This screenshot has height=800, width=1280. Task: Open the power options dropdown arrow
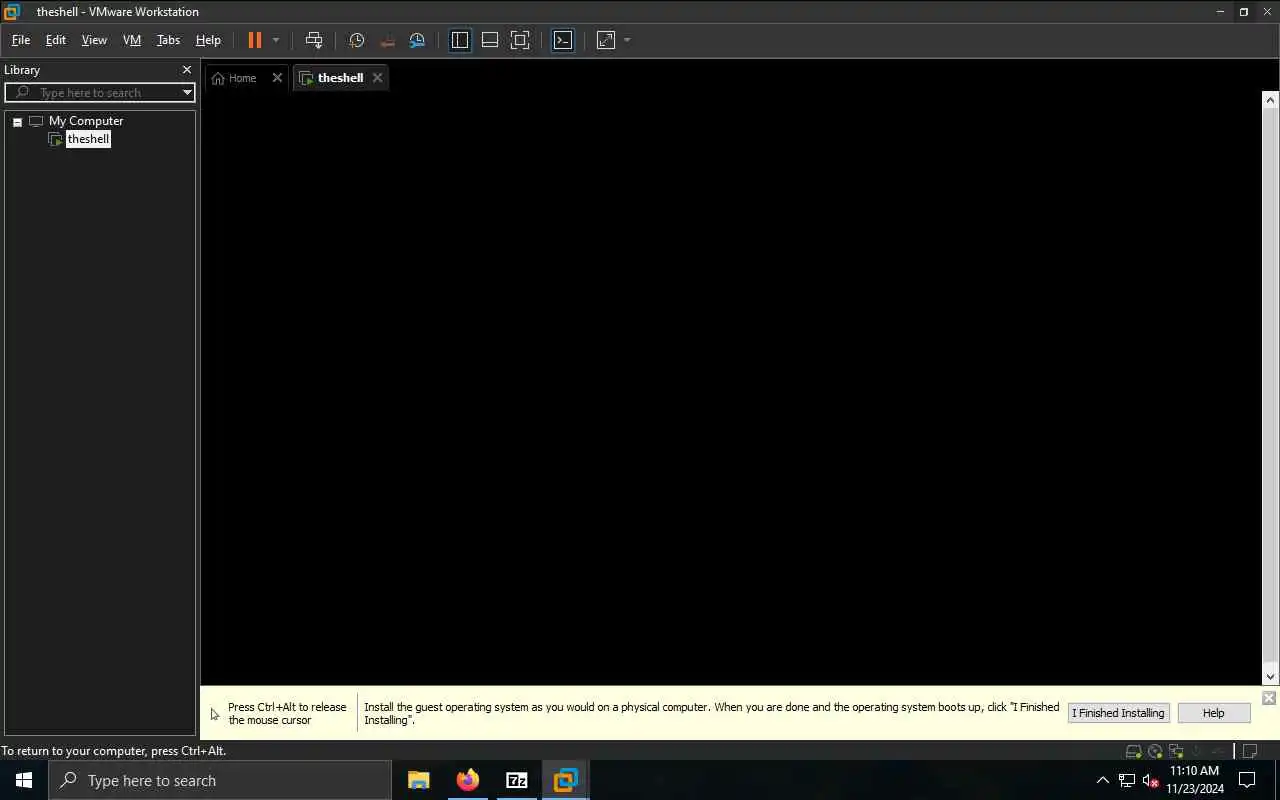pos(276,40)
